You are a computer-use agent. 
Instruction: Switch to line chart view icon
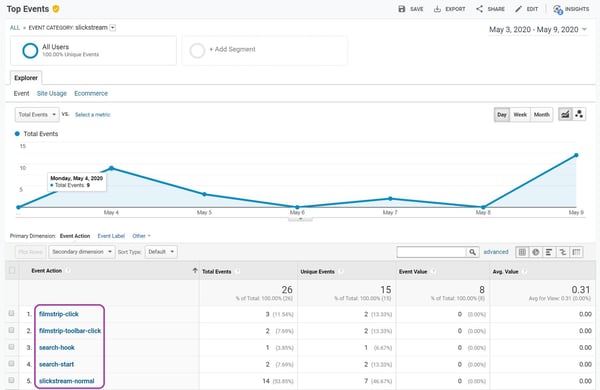tap(565, 114)
